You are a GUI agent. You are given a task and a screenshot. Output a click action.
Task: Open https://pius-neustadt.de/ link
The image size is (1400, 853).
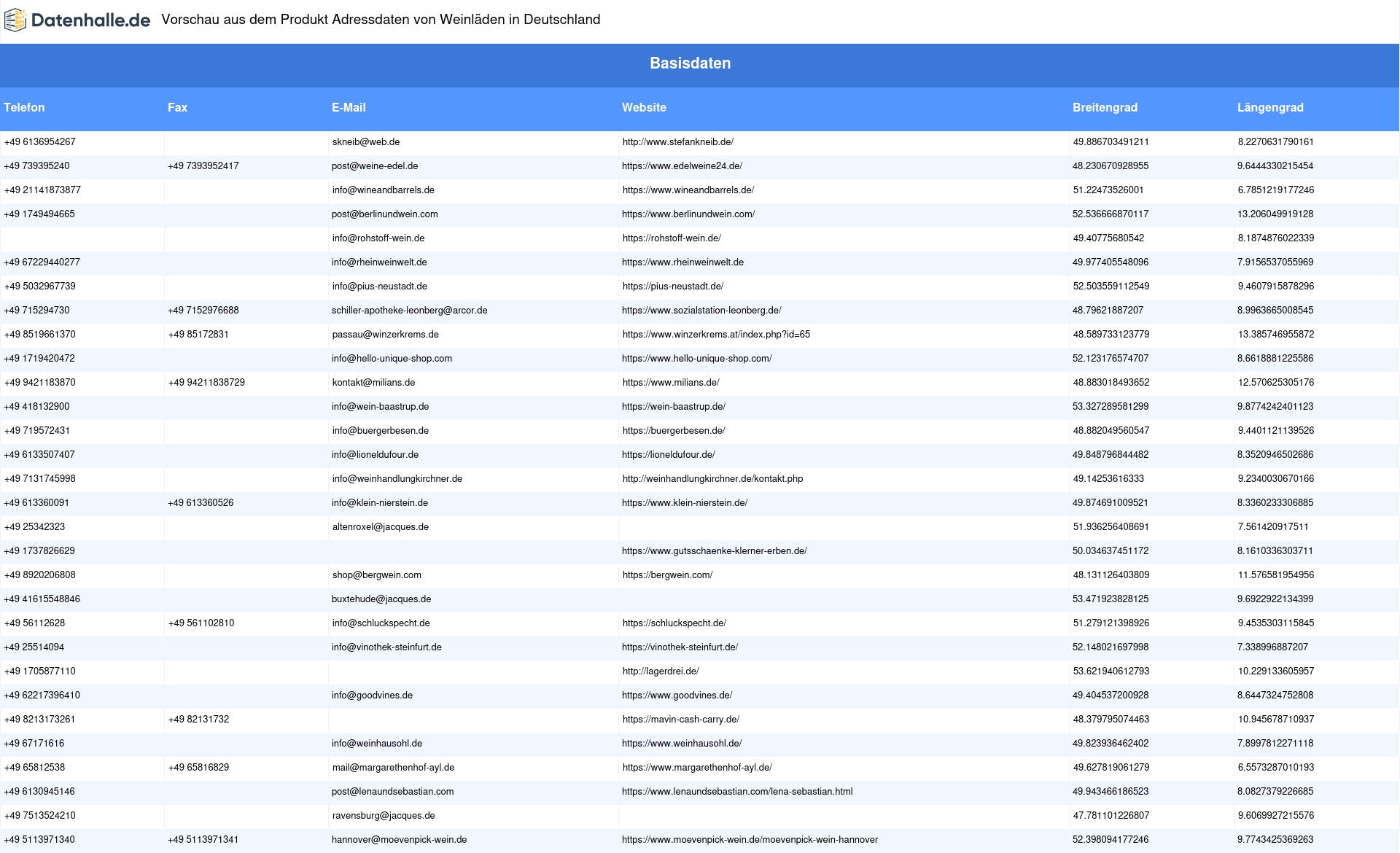[673, 287]
